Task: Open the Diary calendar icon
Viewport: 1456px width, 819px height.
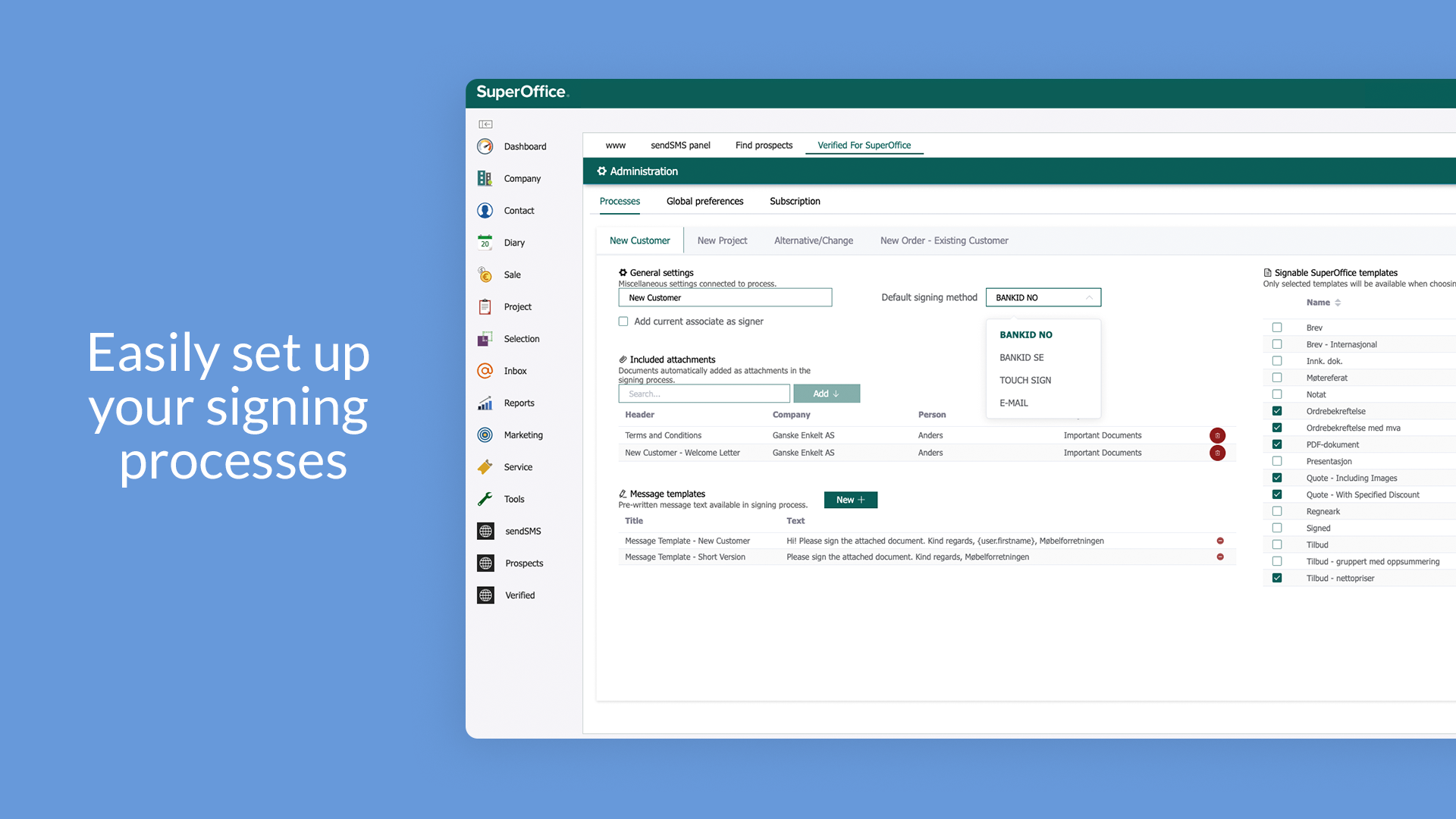Action: click(485, 243)
